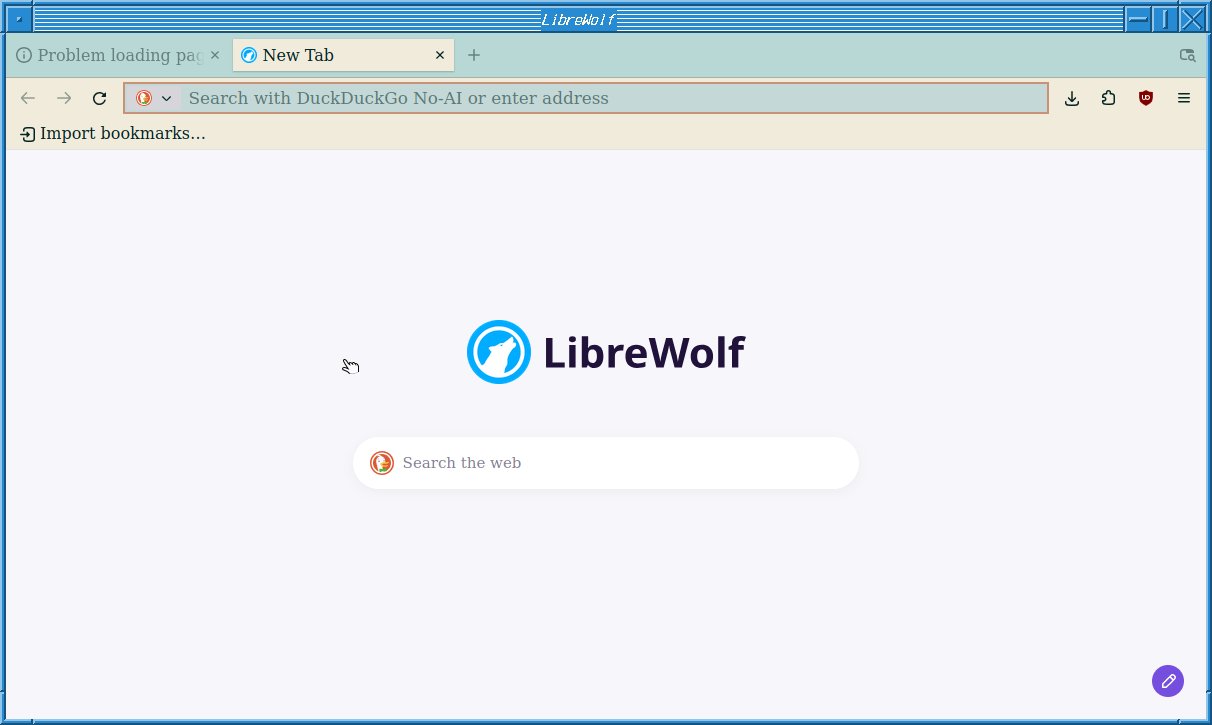Select the New Tab tab
The height and width of the screenshot is (725, 1212).
pyautogui.click(x=343, y=55)
